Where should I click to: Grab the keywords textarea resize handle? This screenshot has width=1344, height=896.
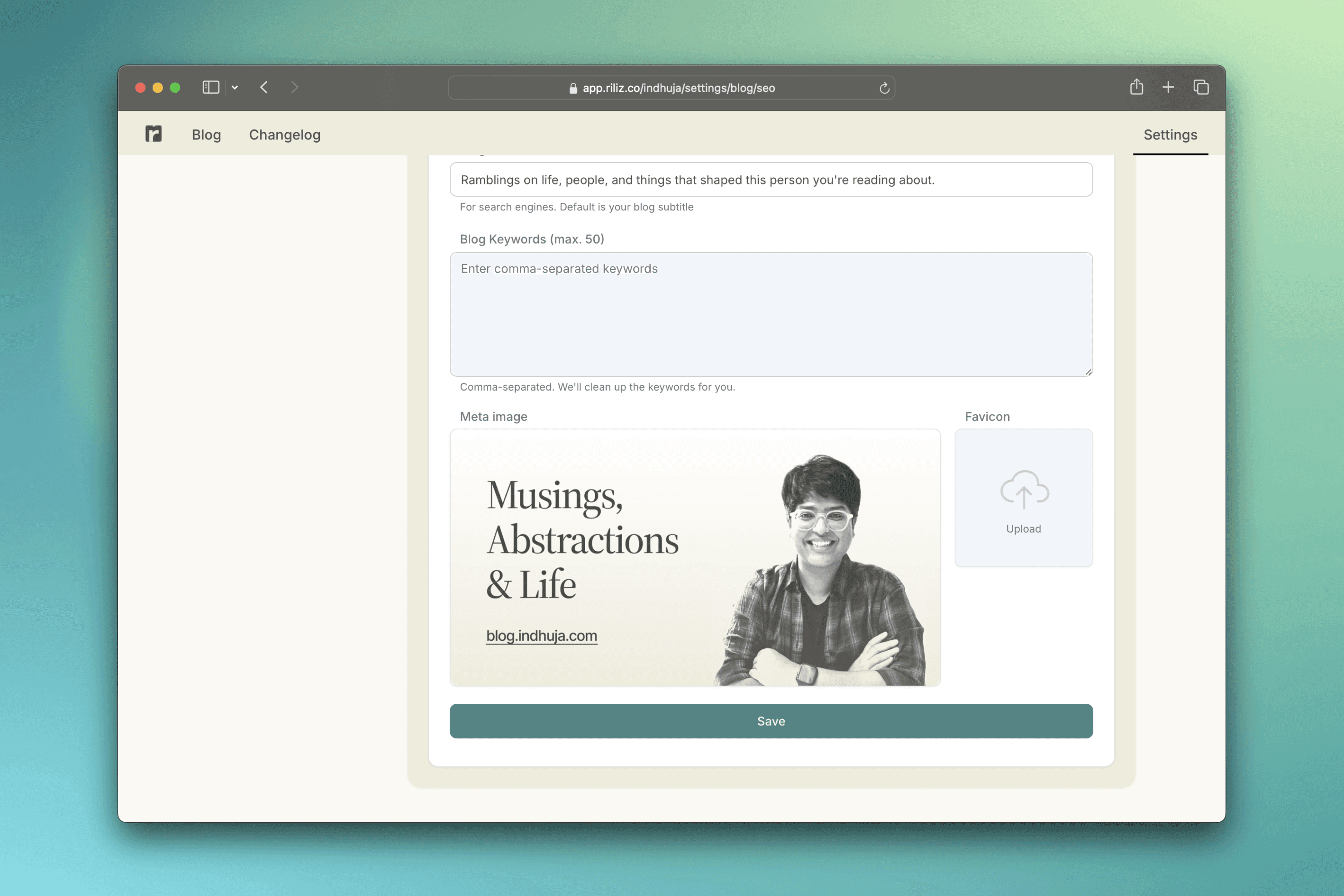pyautogui.click(x=1088, y=372)
